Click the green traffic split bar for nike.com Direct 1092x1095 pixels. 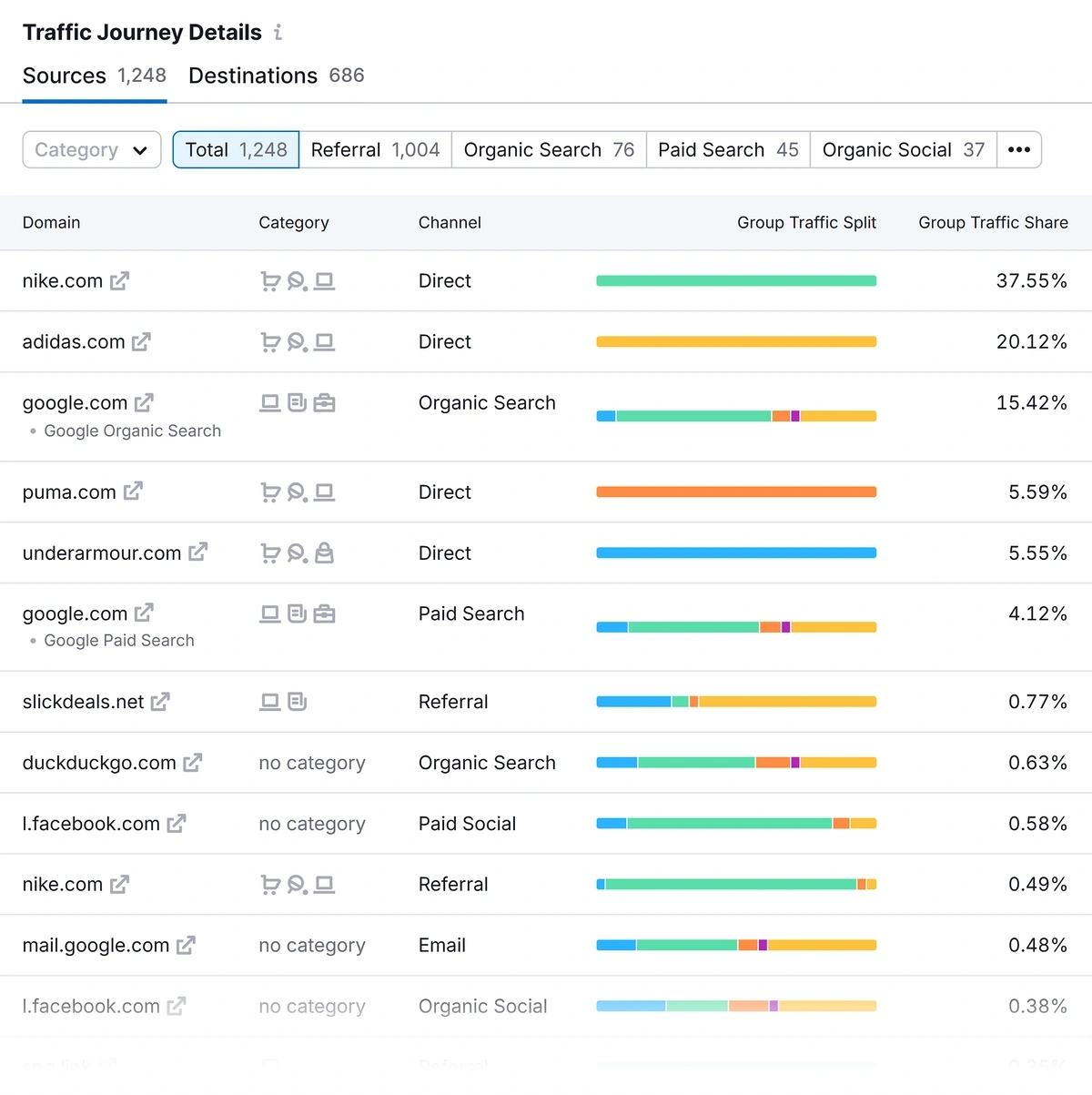pos(736,281)
